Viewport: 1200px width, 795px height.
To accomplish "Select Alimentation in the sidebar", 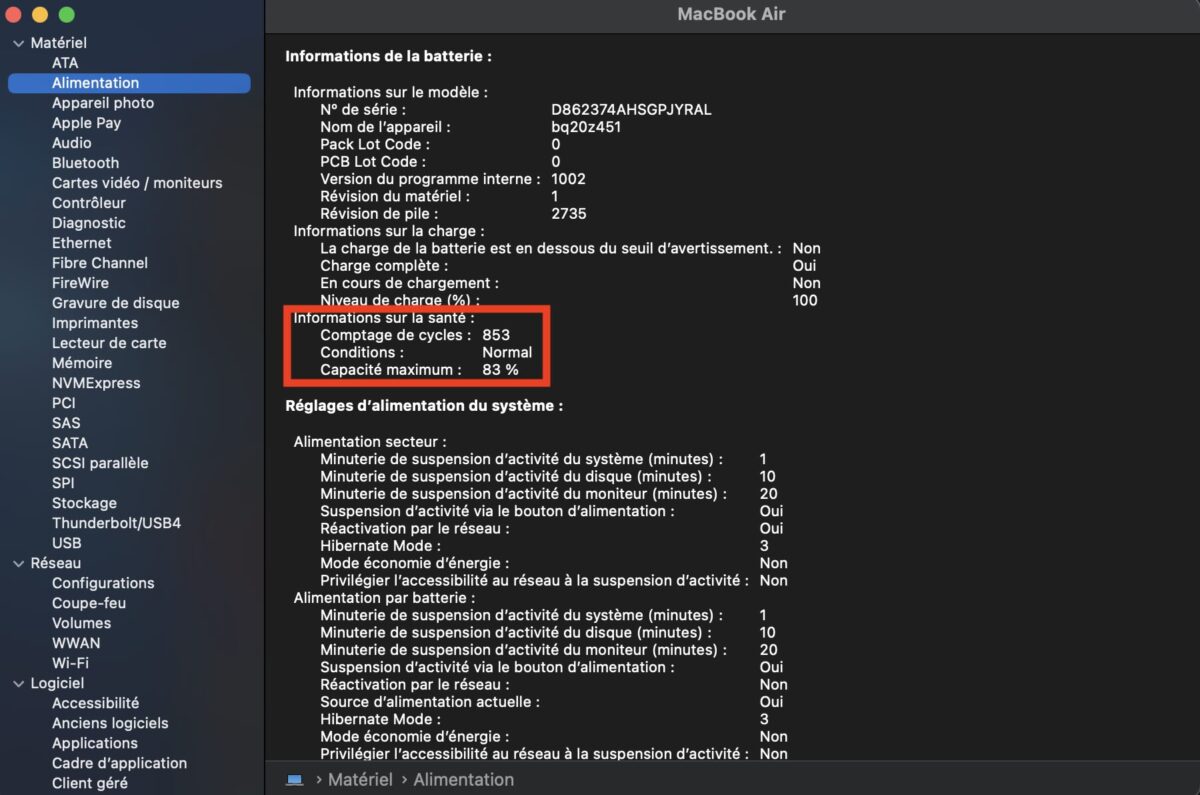I will point(129,83).
